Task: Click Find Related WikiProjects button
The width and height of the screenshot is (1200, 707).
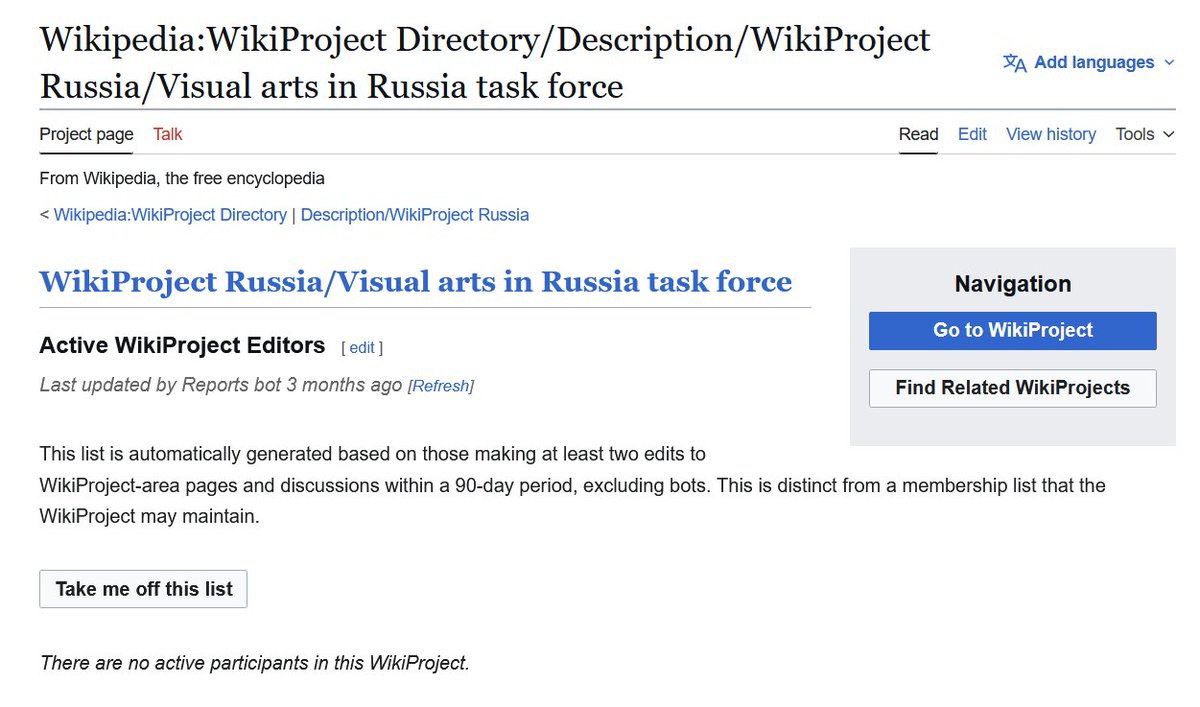Action: (1013, 388)
